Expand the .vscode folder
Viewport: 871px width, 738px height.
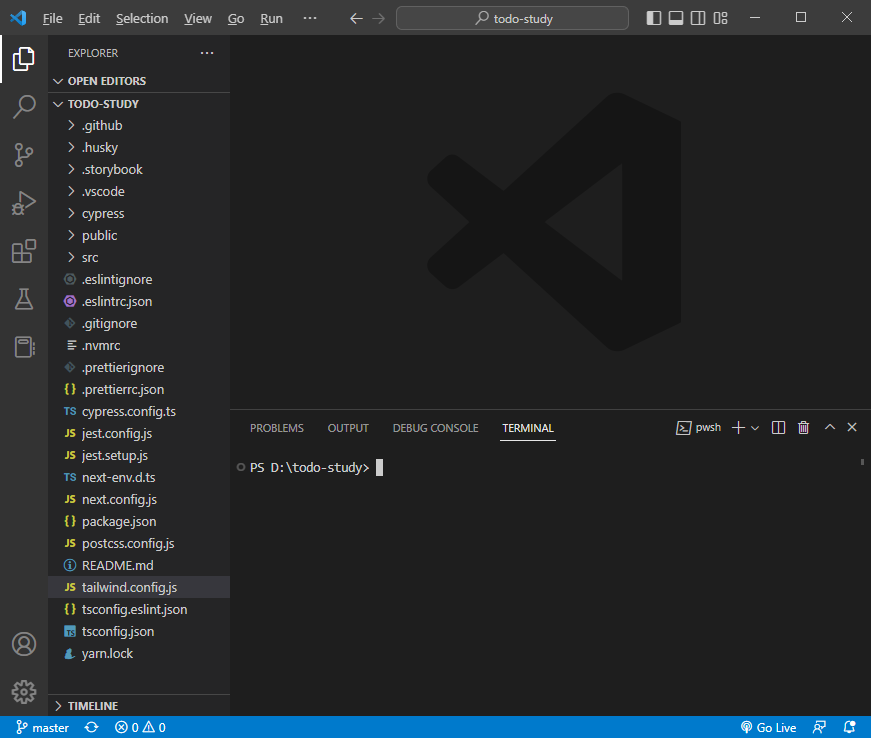pyautogui.click(x=139, y=192)
